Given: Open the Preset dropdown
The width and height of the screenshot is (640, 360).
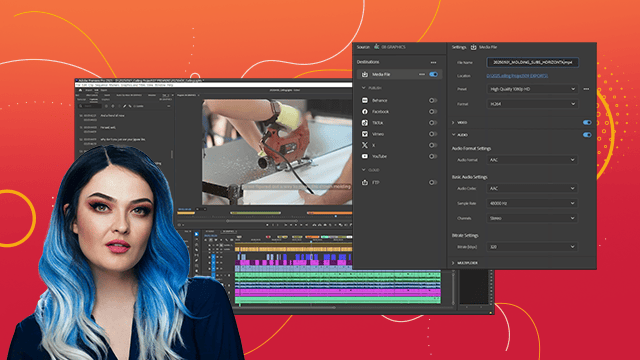Looking at the screenshot, I should 532,89.
